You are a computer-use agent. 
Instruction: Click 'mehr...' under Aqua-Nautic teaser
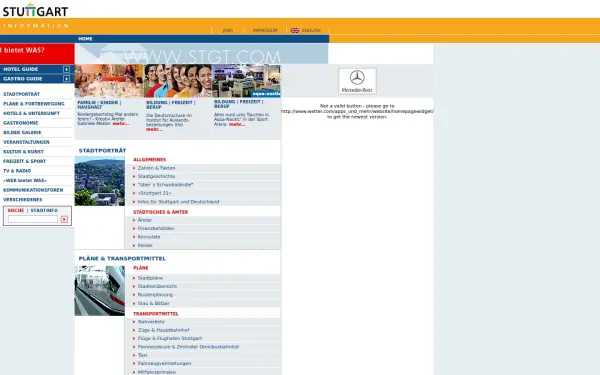(237, 124)
